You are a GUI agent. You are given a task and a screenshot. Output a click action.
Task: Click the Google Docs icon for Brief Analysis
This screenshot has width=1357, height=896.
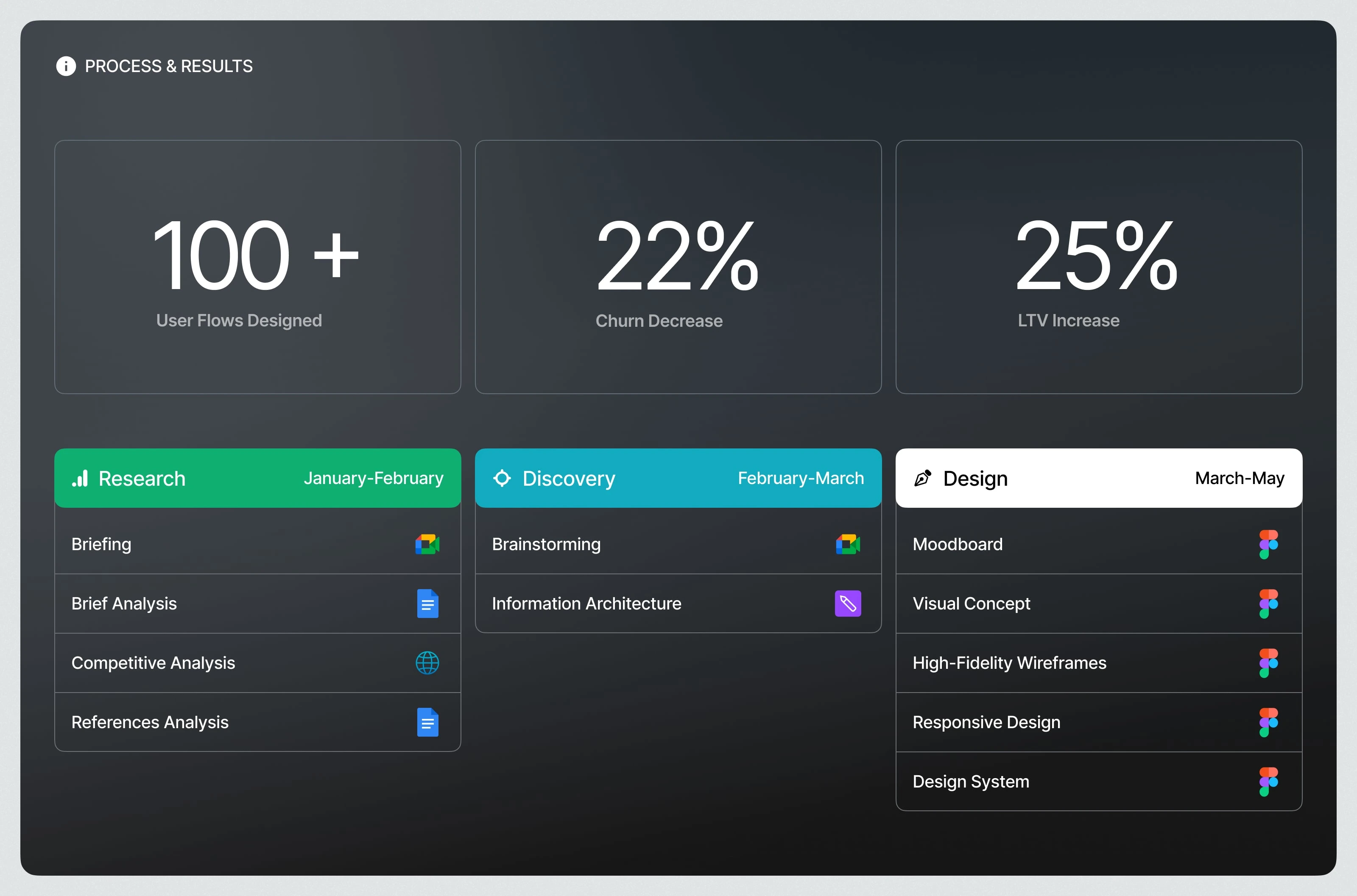coord(427,604)
